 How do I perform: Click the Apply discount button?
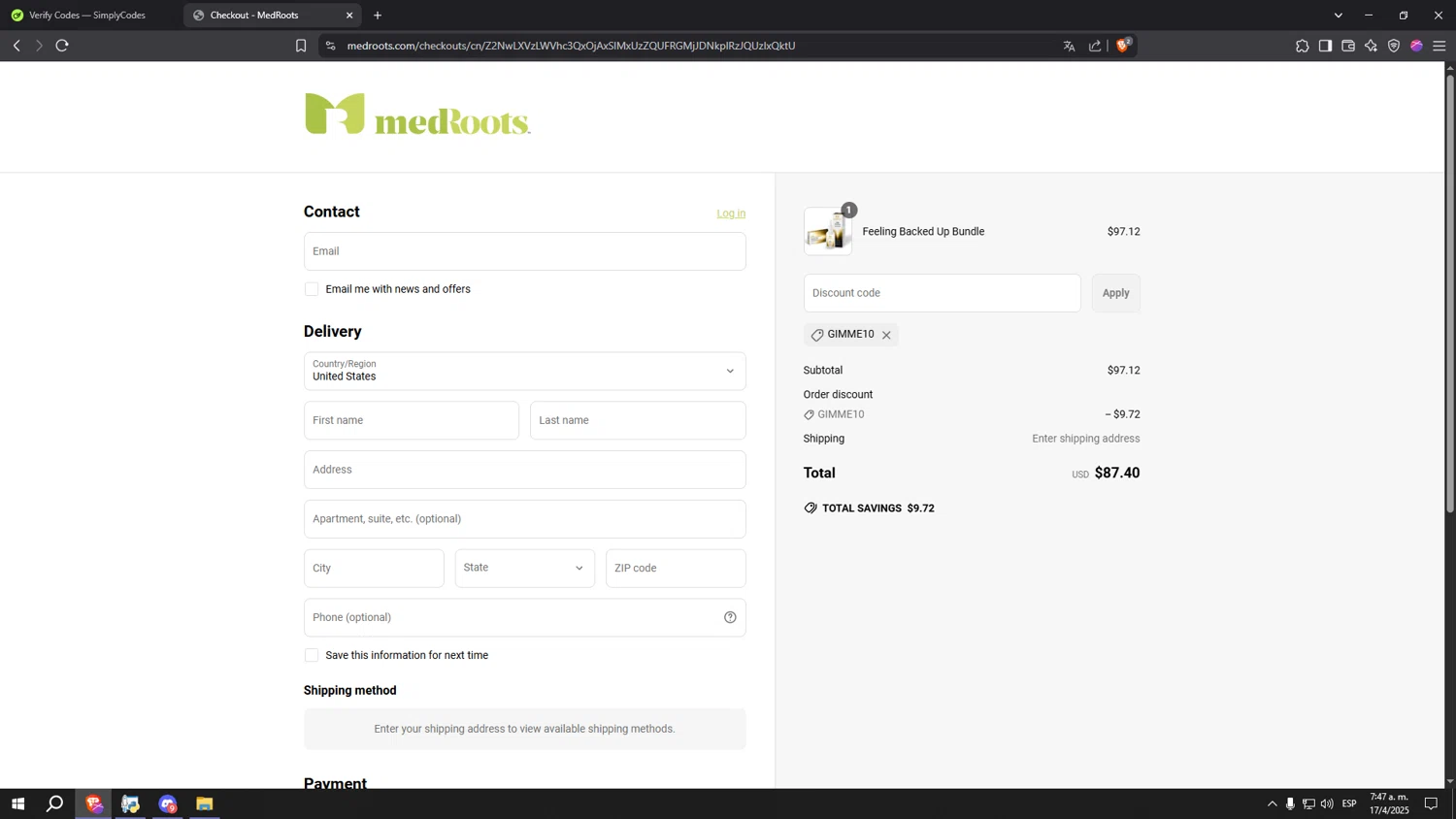1115,293
